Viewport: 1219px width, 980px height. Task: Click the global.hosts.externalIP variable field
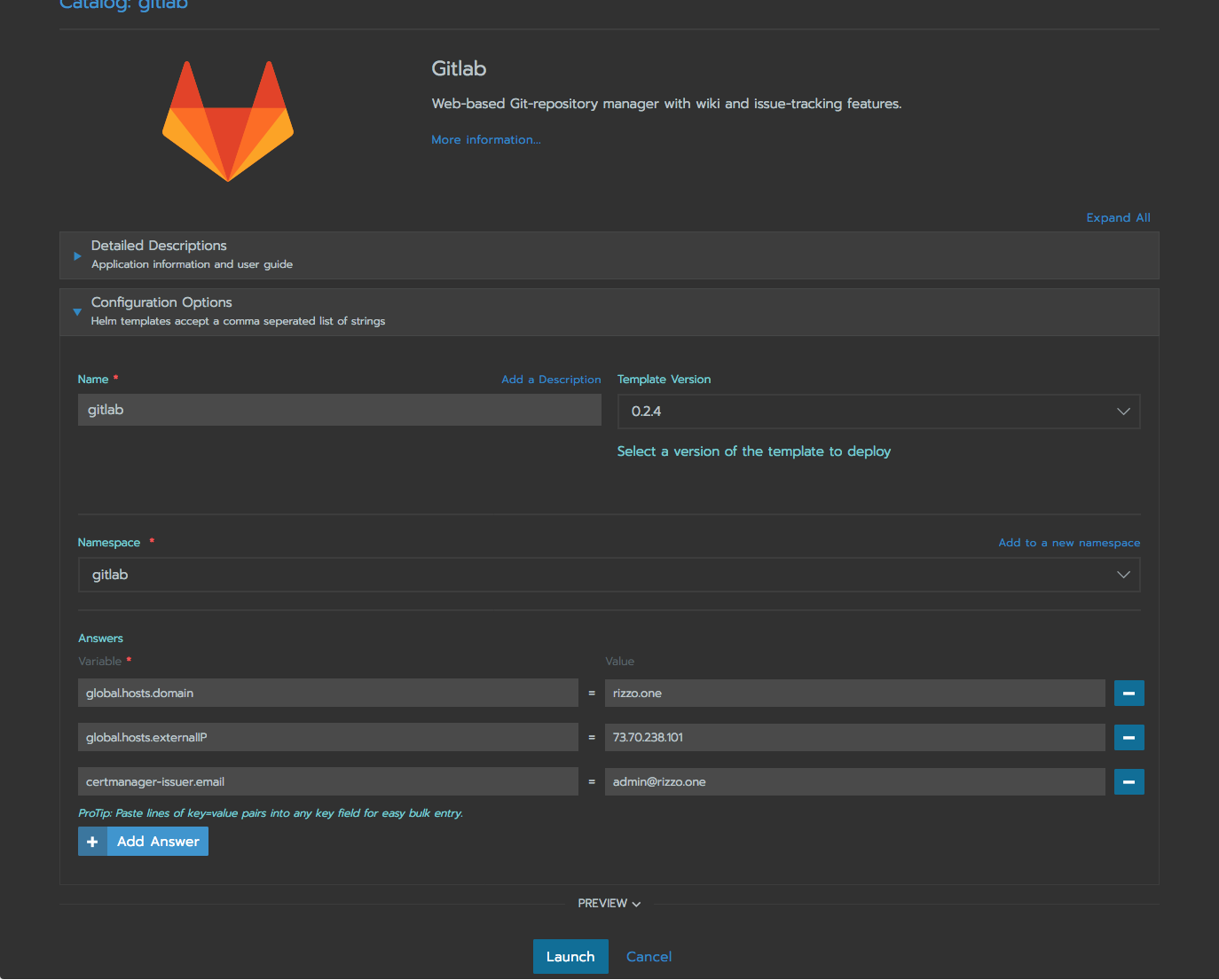tap(328, 737)
